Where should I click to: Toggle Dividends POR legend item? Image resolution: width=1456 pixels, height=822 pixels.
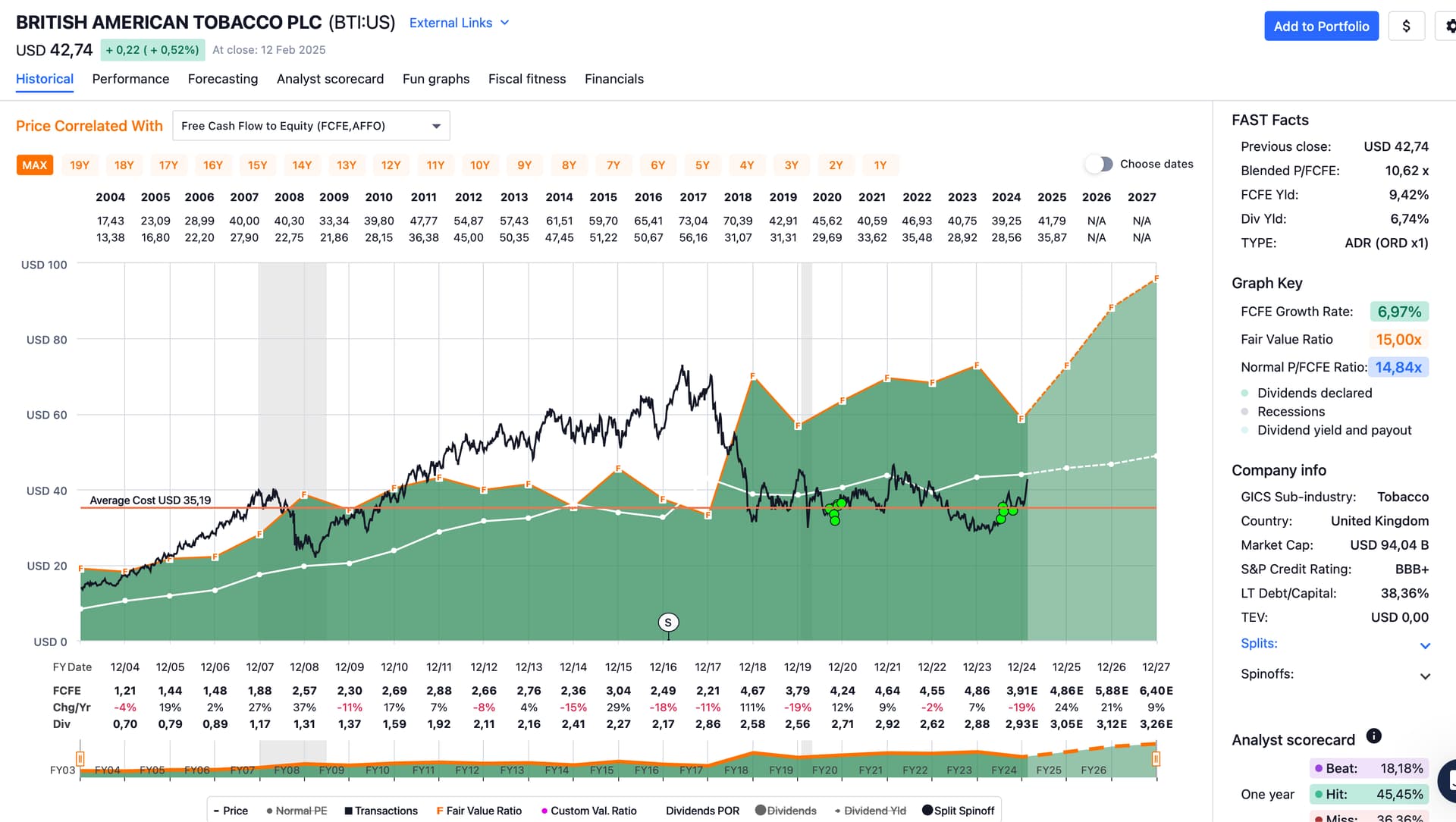[x=702, y=811]
